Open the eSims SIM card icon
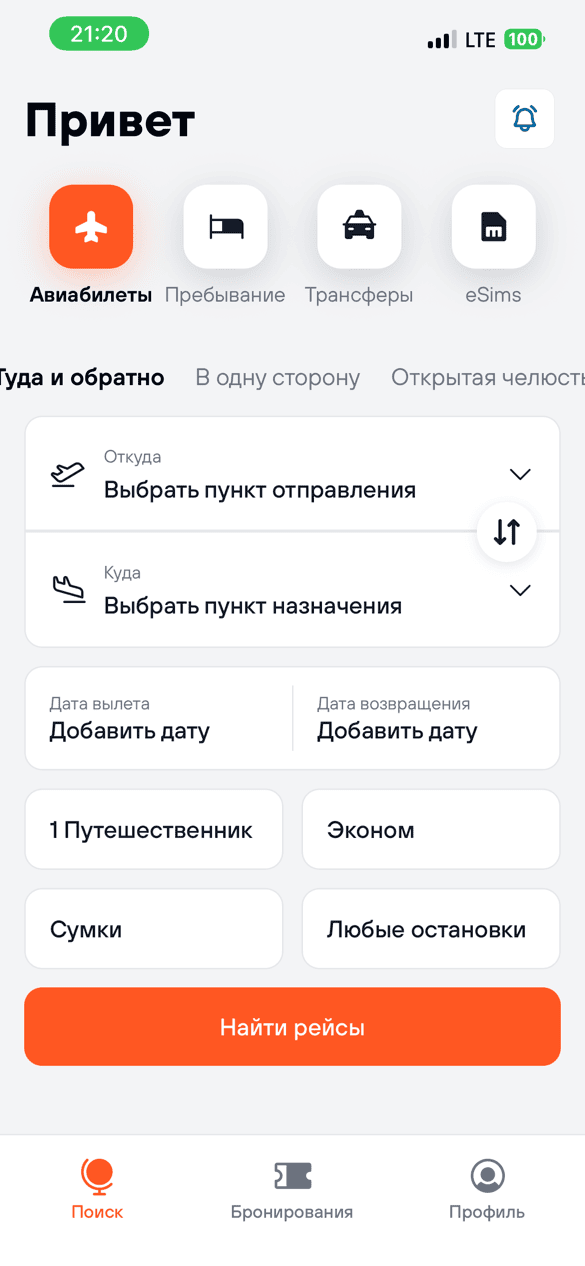This screenshot has width=585, height=1266. click(492, 227)
